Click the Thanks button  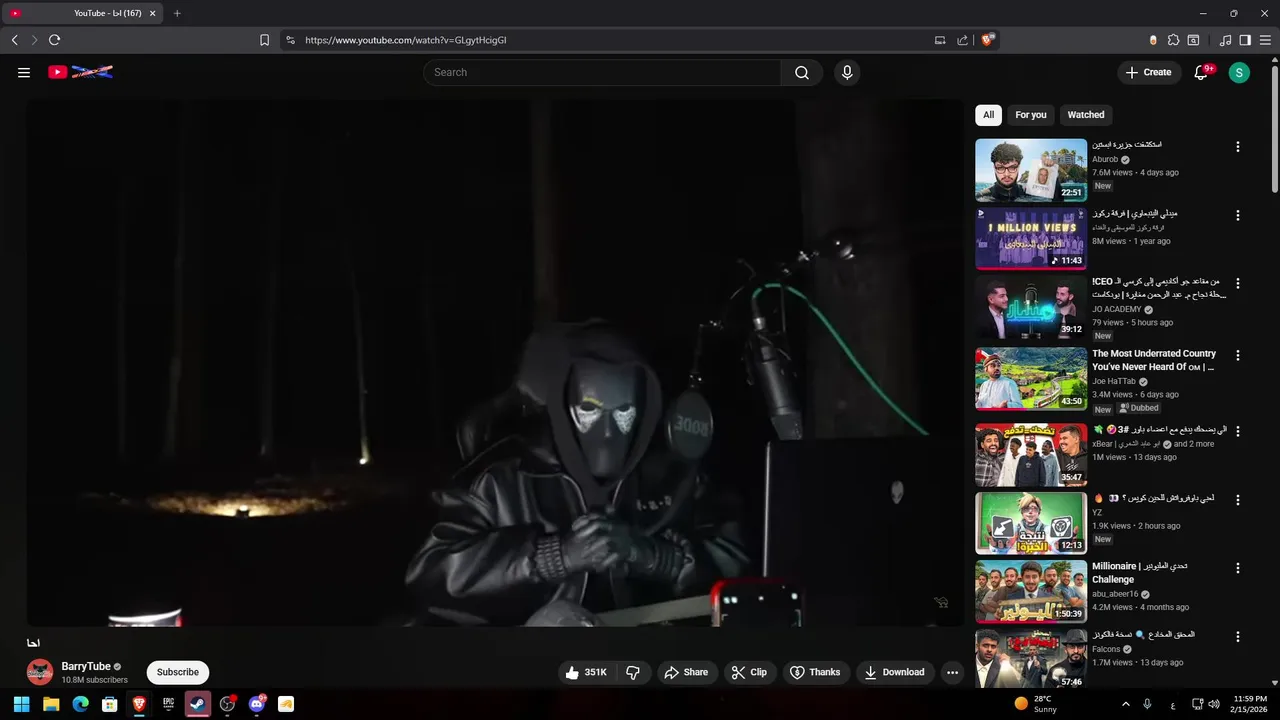point(814,672)
